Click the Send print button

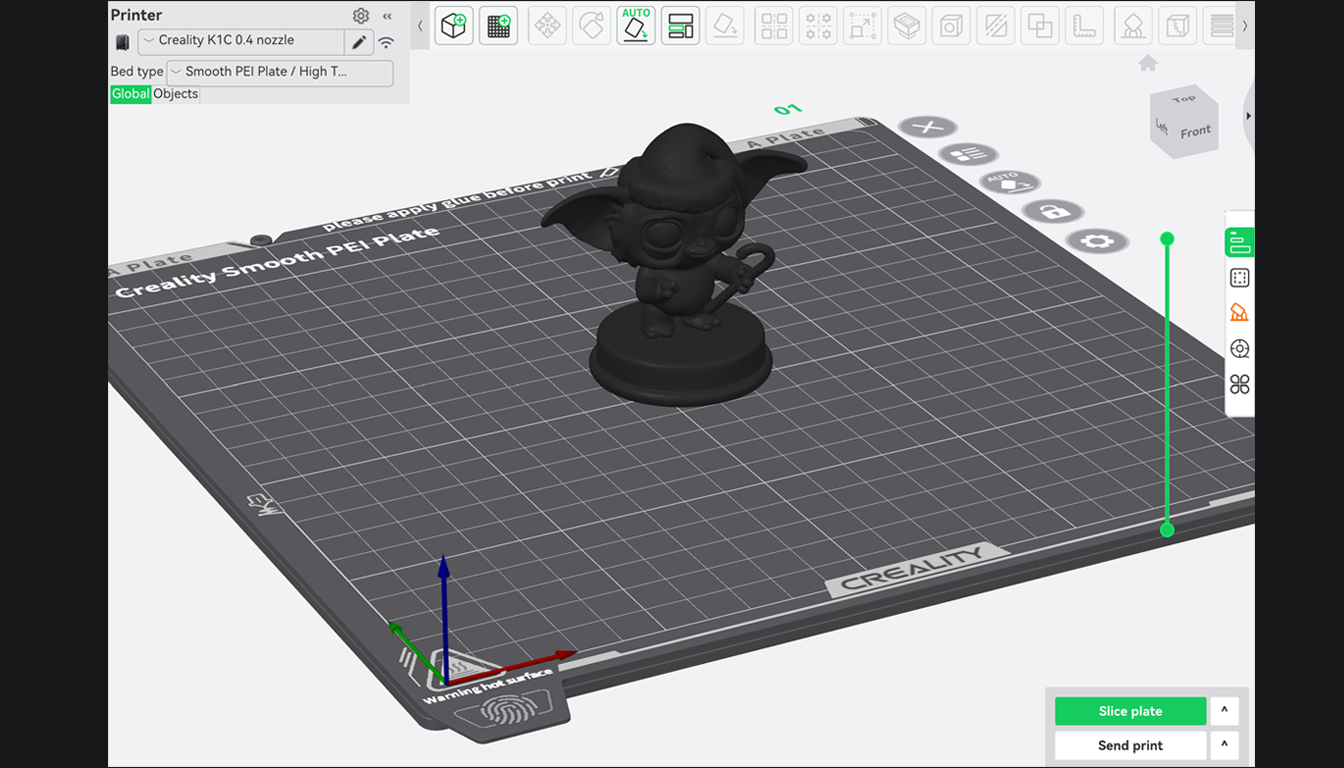[1130, 745]
